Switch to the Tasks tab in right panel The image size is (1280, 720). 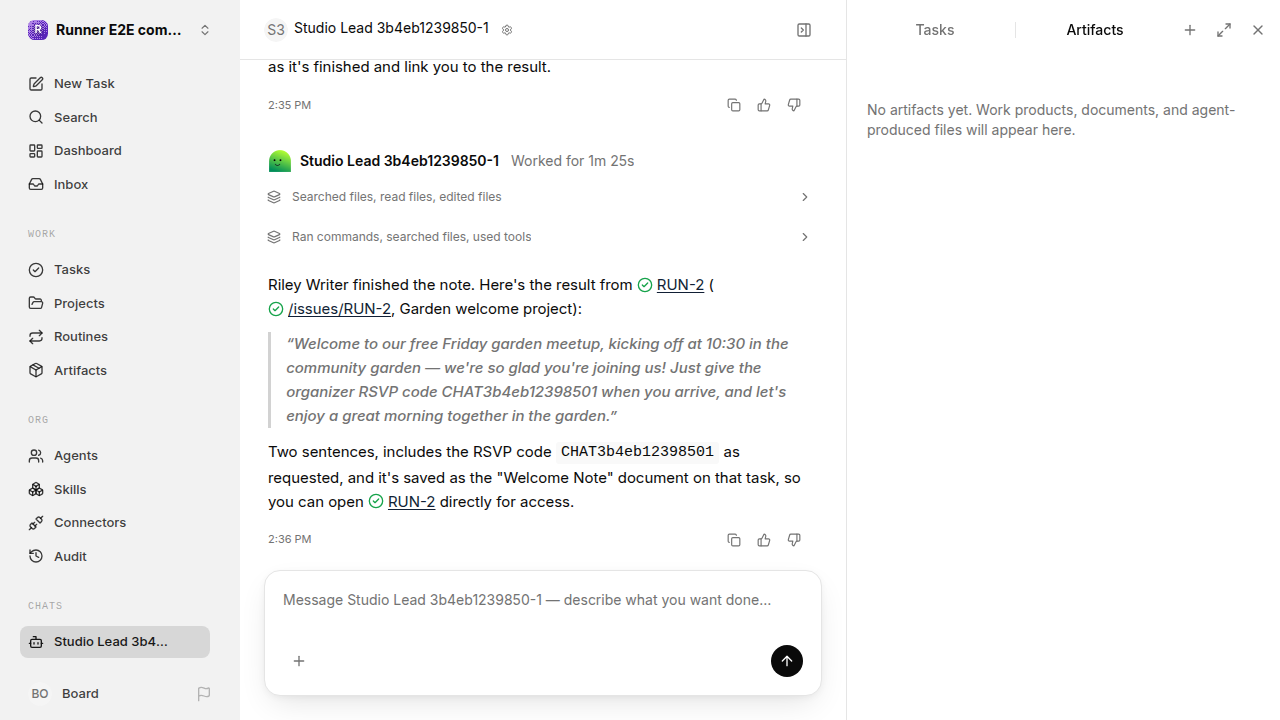pos(935,30)
